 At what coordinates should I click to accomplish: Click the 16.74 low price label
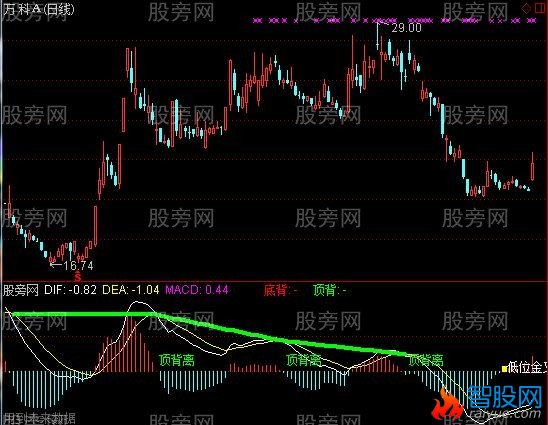point(78,266)
